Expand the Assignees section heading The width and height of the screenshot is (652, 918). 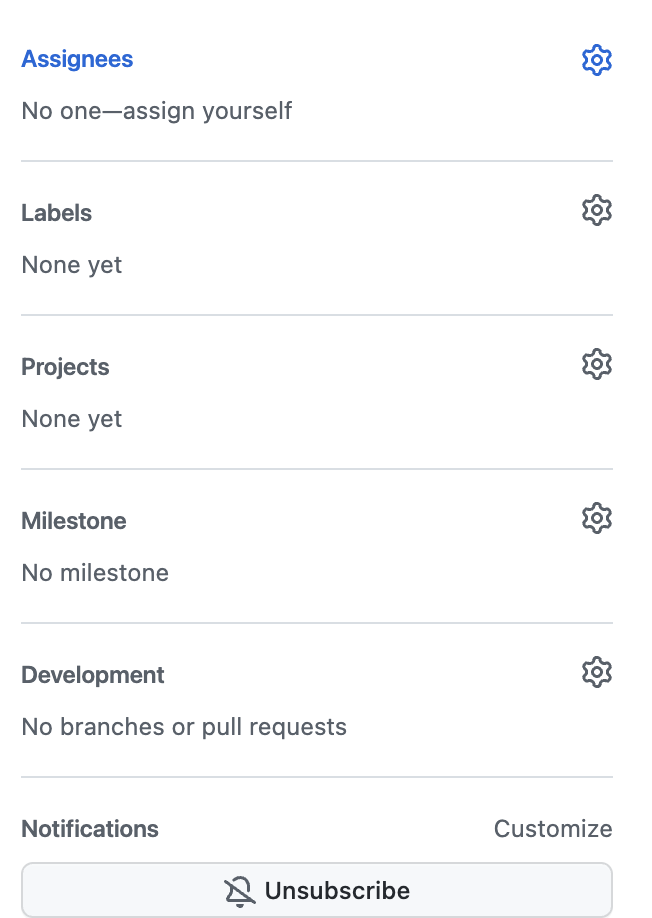pos(77,59)
